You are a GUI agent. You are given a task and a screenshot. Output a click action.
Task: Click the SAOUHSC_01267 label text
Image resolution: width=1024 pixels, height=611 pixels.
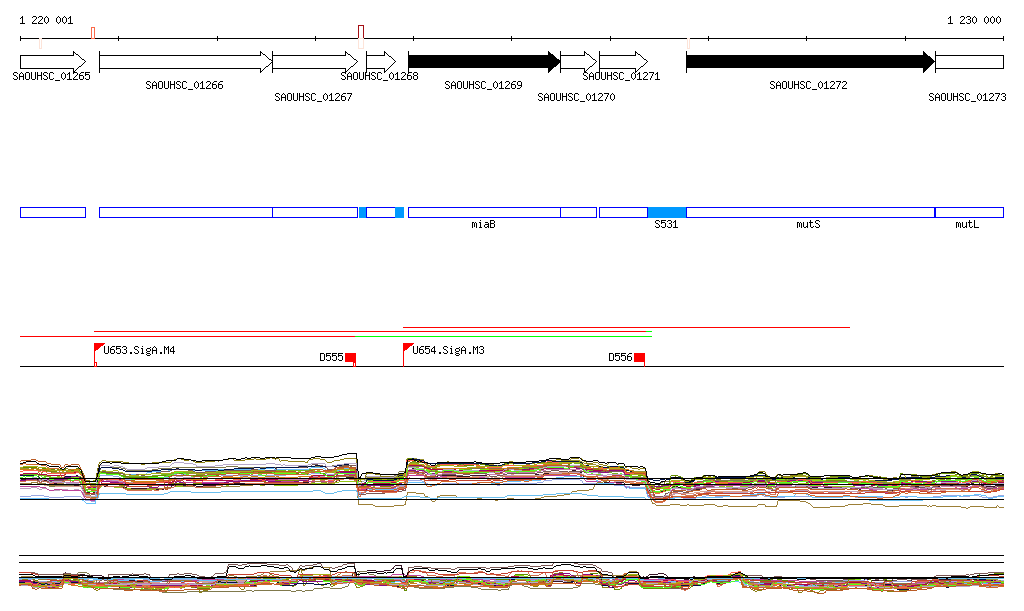[313, 97]
